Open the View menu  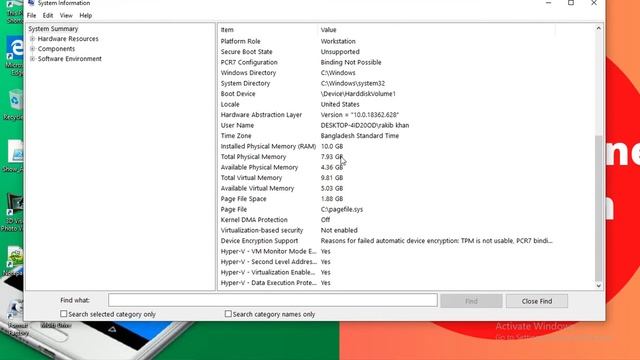tap(66, 16)
